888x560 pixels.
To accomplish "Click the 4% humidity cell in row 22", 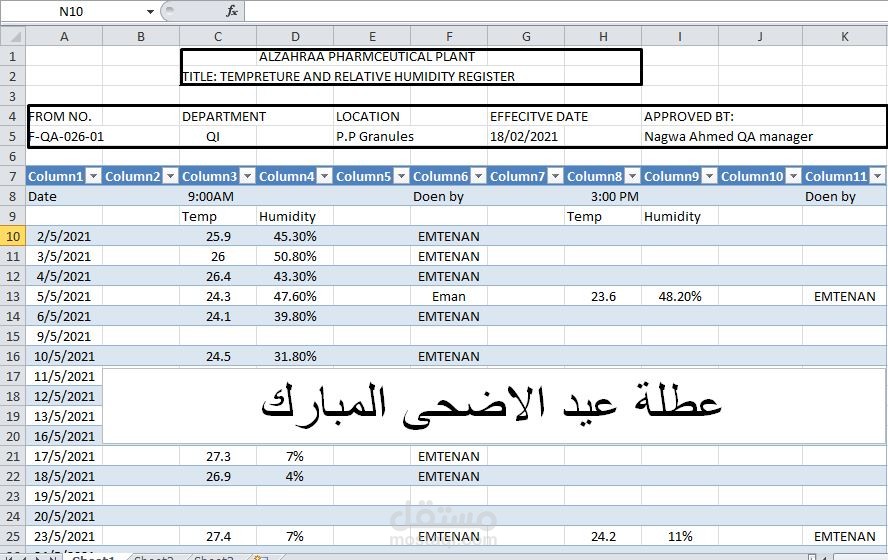I will (295, 476).
